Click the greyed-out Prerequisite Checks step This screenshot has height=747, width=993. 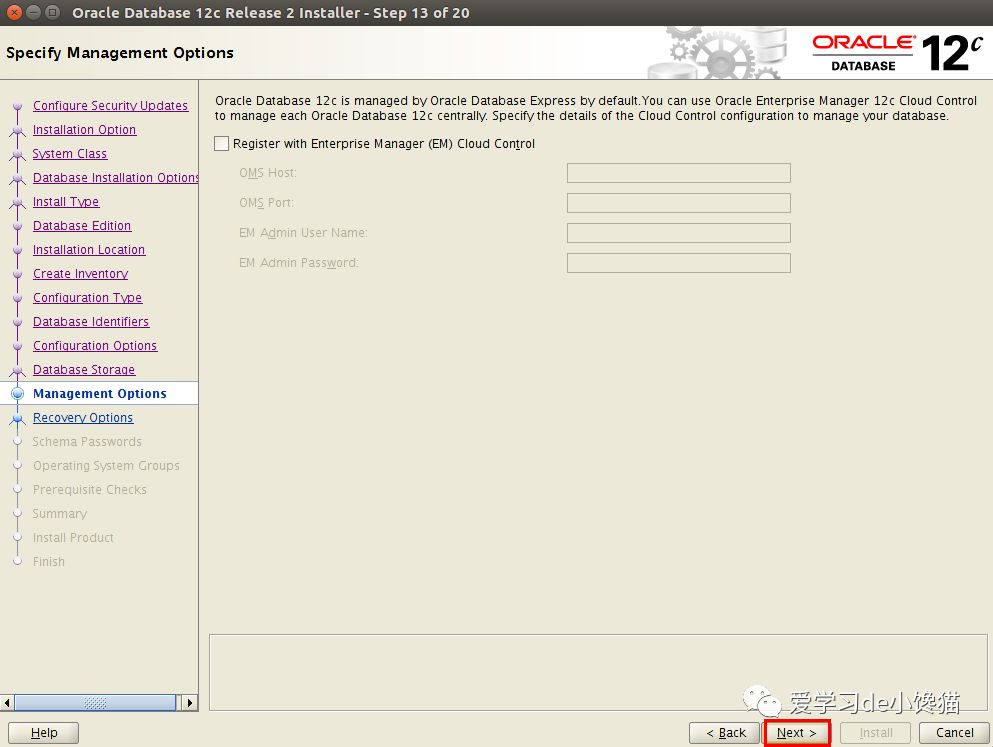point(89,490)
